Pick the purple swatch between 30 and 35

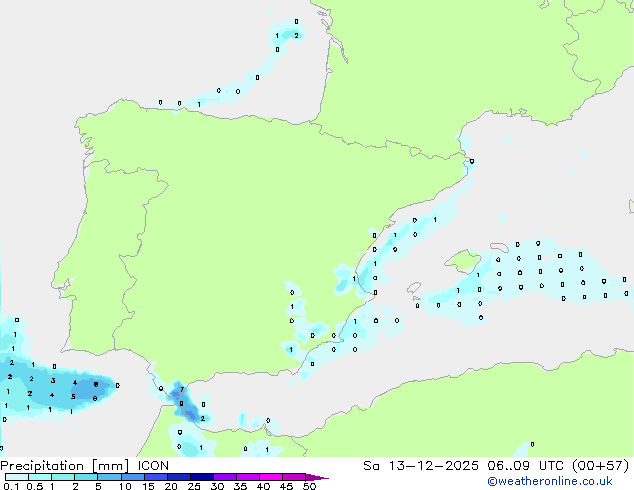pyautogui.click(x=224, y=477)
